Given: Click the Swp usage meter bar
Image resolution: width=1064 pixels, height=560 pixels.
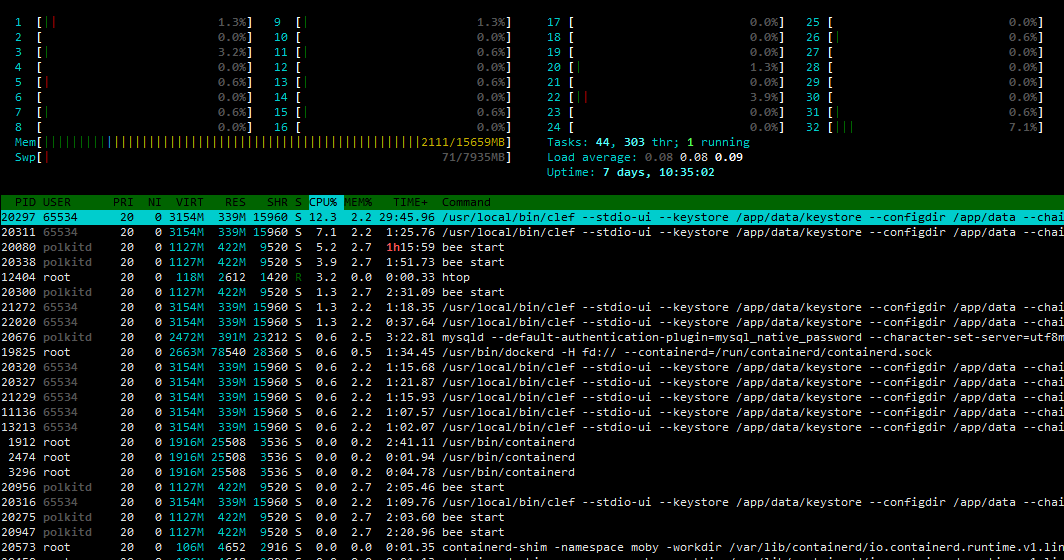Looking at the screenshot, I should (x=263, y=157).
